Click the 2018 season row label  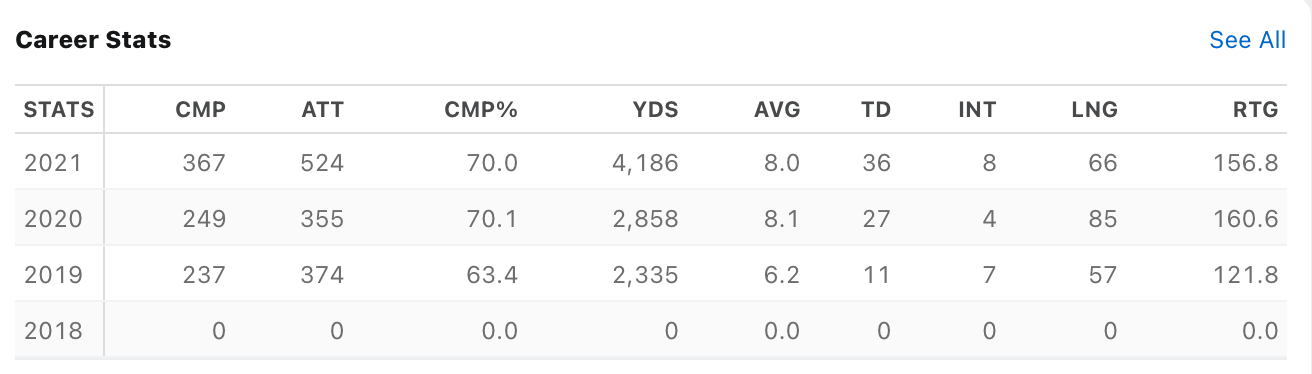click(51, 330)
